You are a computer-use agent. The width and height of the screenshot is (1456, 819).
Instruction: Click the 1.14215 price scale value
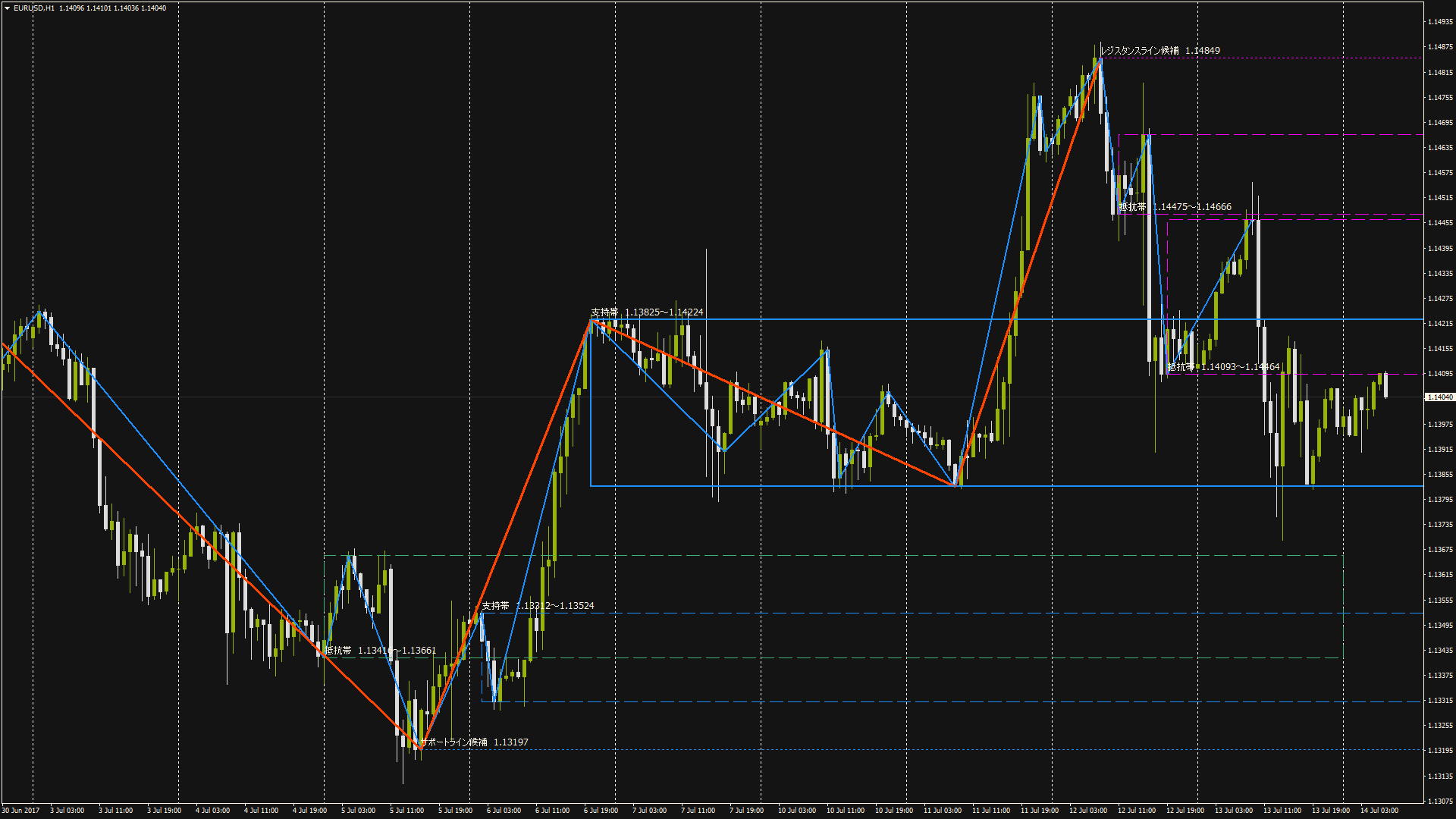pos(1440,324)
